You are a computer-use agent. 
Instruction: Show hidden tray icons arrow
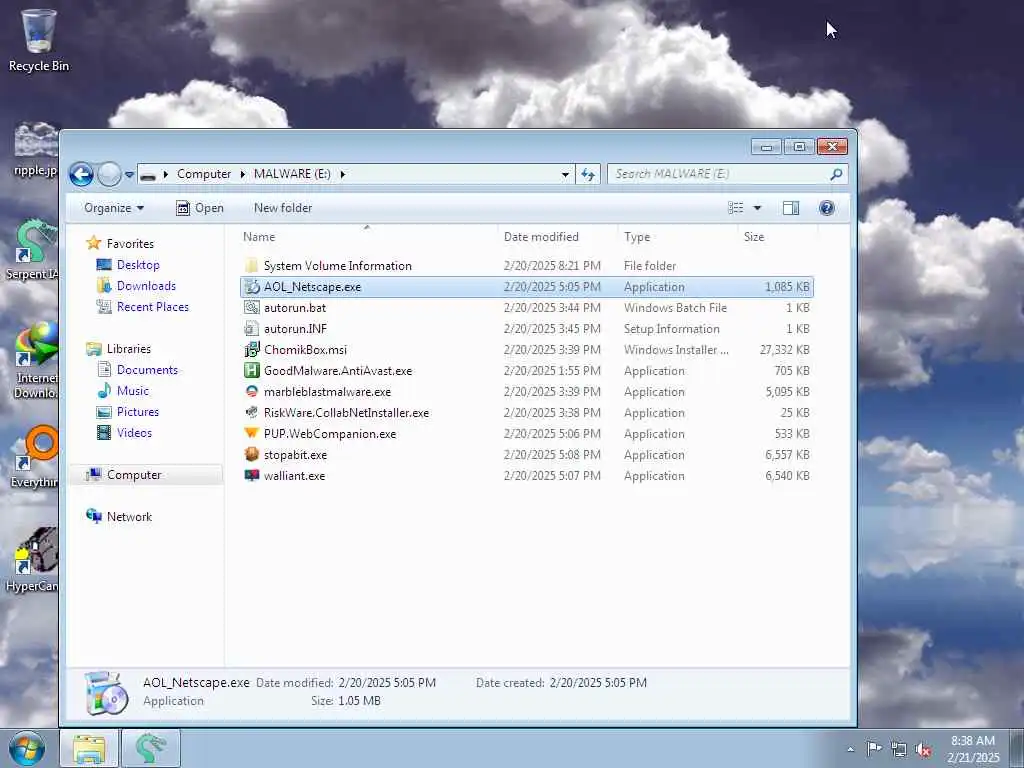[x=850, y=749]
